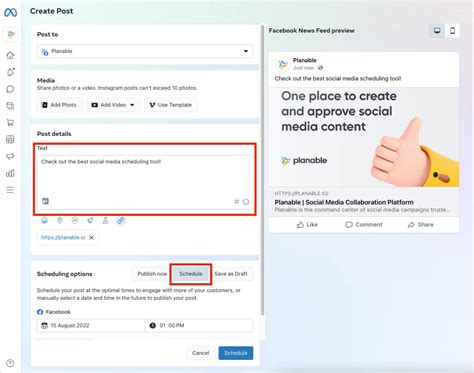This screenshot has height=373, width=474.
Task: Click the Planable avatar in preview
Action: tap(283, 64)
